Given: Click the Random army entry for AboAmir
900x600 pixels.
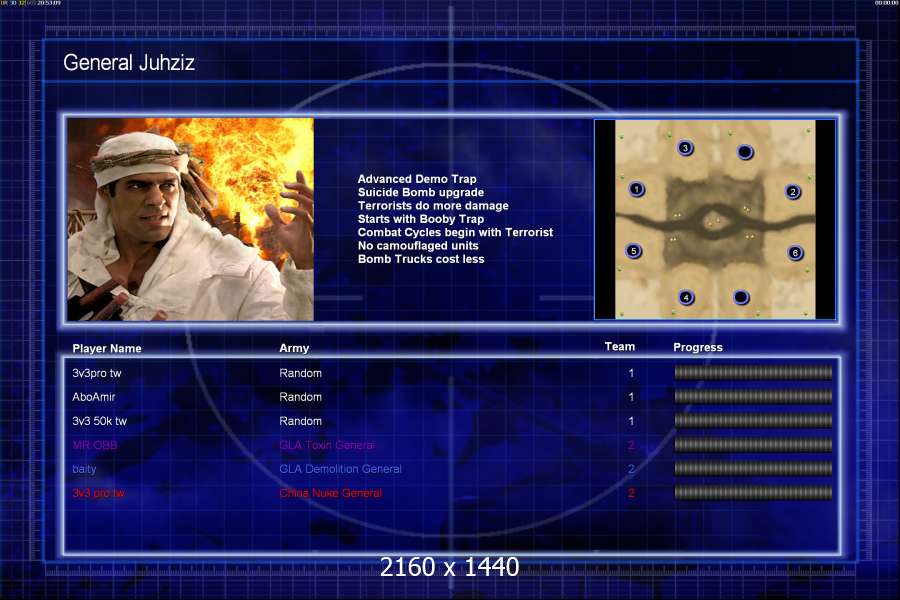Looking at the screenshot, I should [x=301, y=397].
